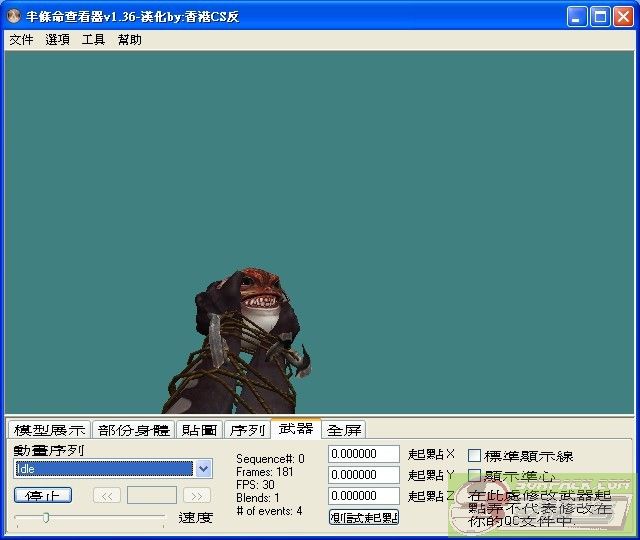This screenshot has width=640, height=540.
Task: Switch to the 部份身體 tab
Action: tap(133, 430)
